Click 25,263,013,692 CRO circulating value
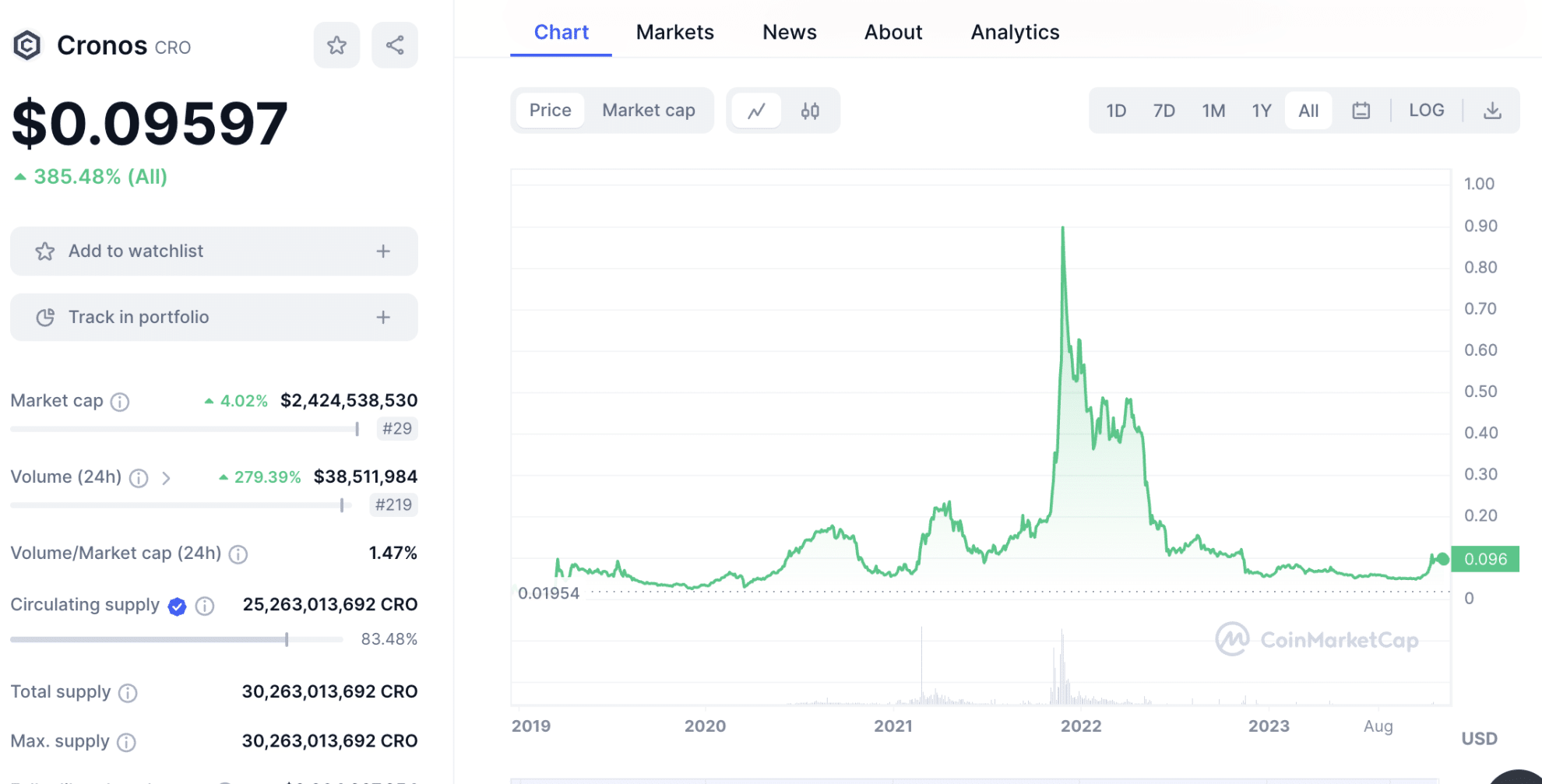This screenshot has height=784, width=1542. pyautogui.click(x=330, y=604)
